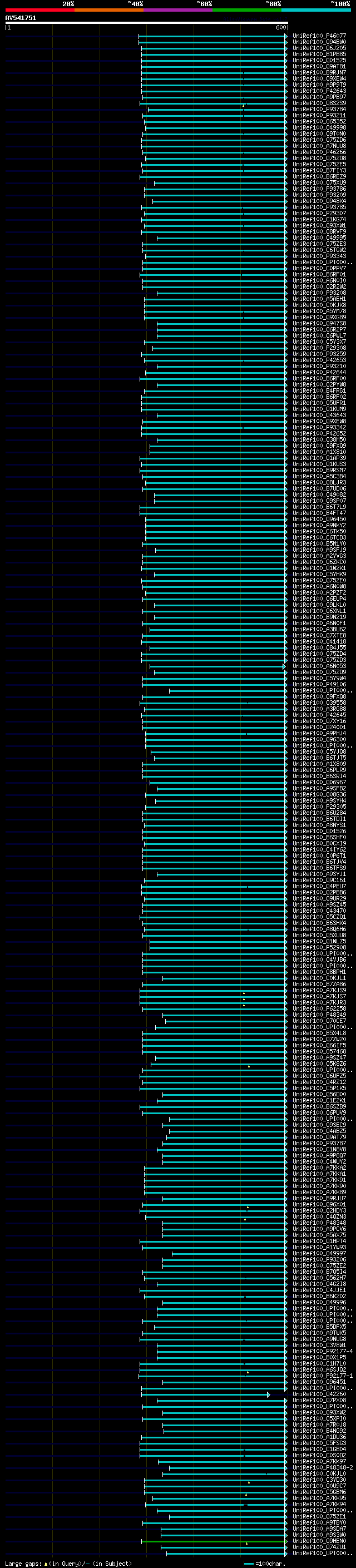Screen dimensions: 356x1568
Task: Open hit UniRef100_B1PB85
Action: 319,54
